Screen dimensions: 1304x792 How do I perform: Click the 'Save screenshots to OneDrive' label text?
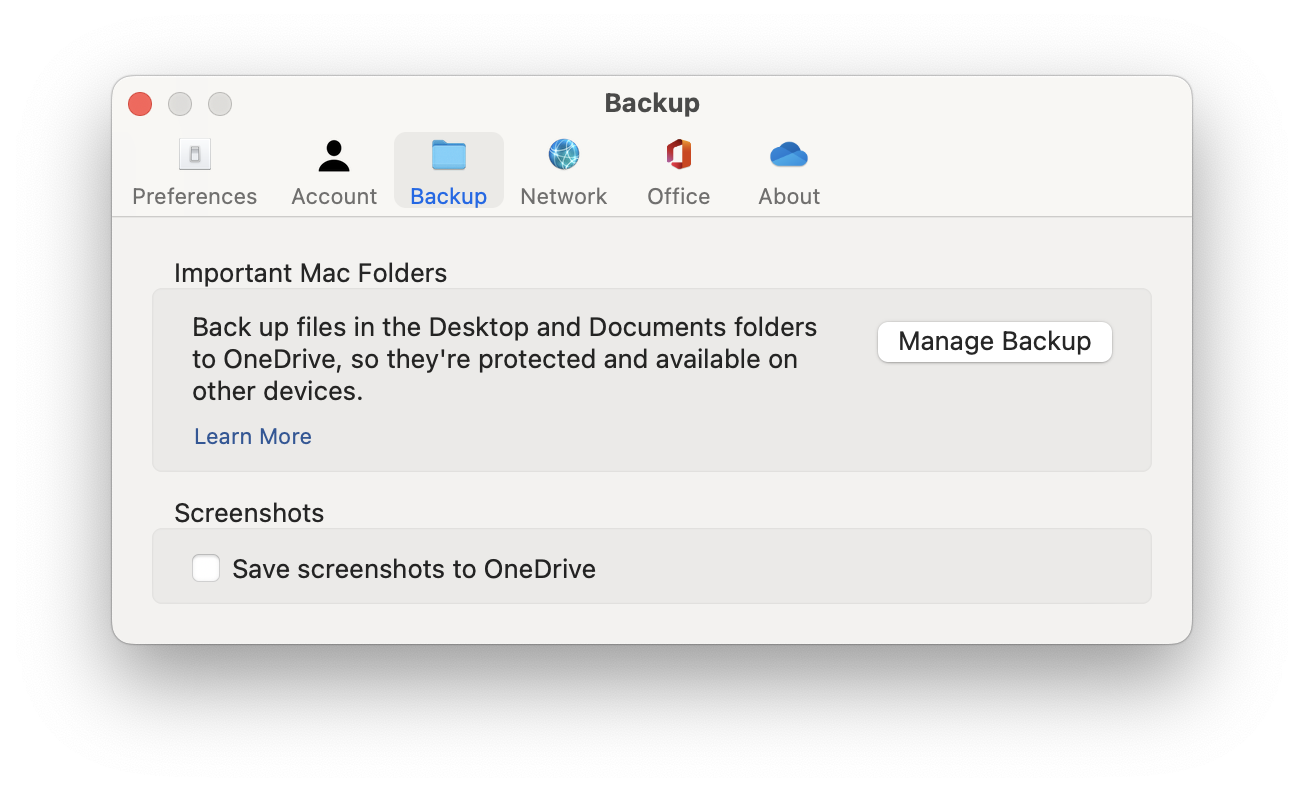pyautogui.click(x=414, y=569)
